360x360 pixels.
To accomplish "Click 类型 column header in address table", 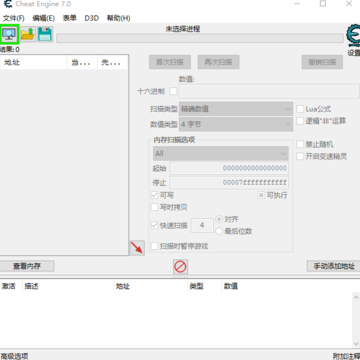I will (204, 286).
